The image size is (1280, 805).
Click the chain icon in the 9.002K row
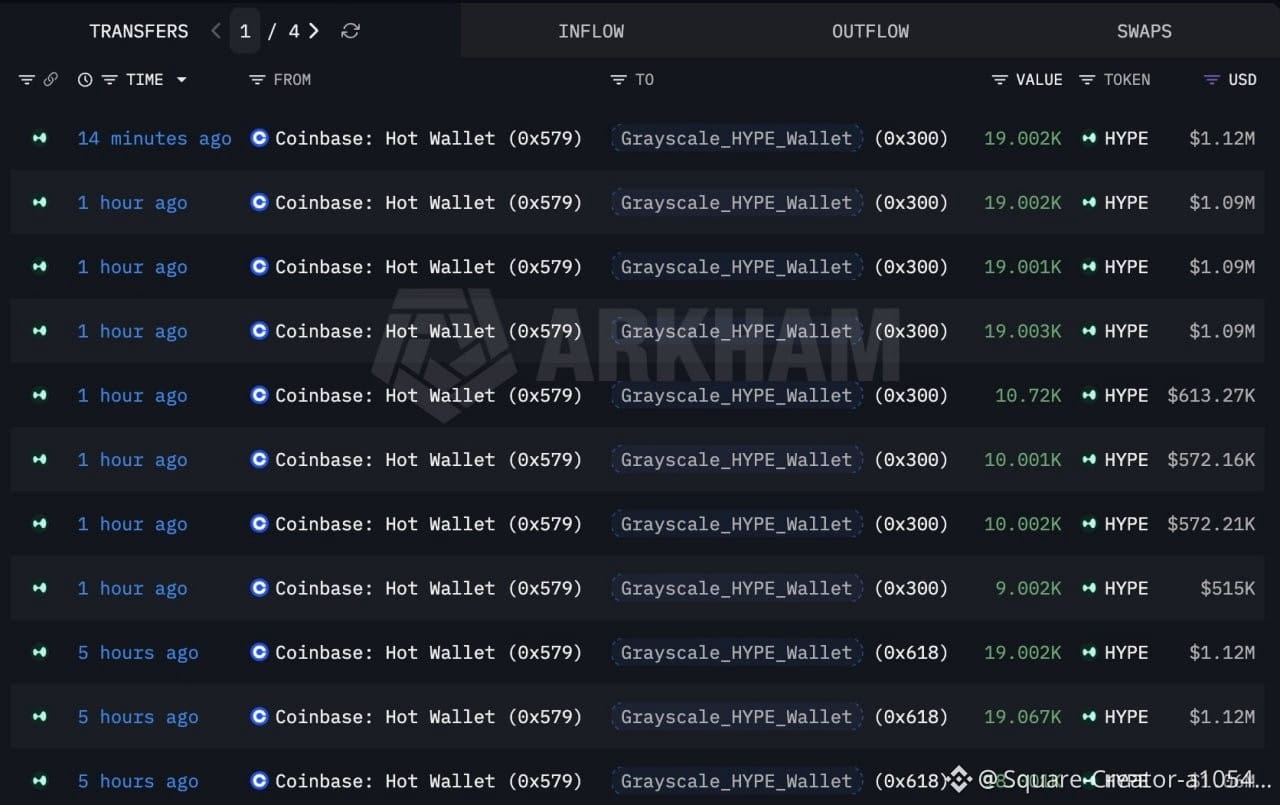click(x=39, y=588)
